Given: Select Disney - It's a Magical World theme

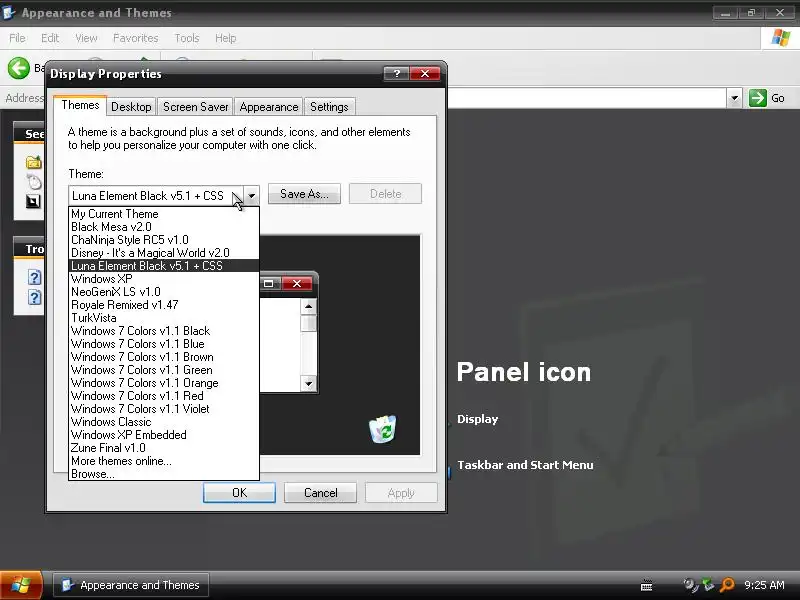Looking at the screenshot, I should (164, 253).
